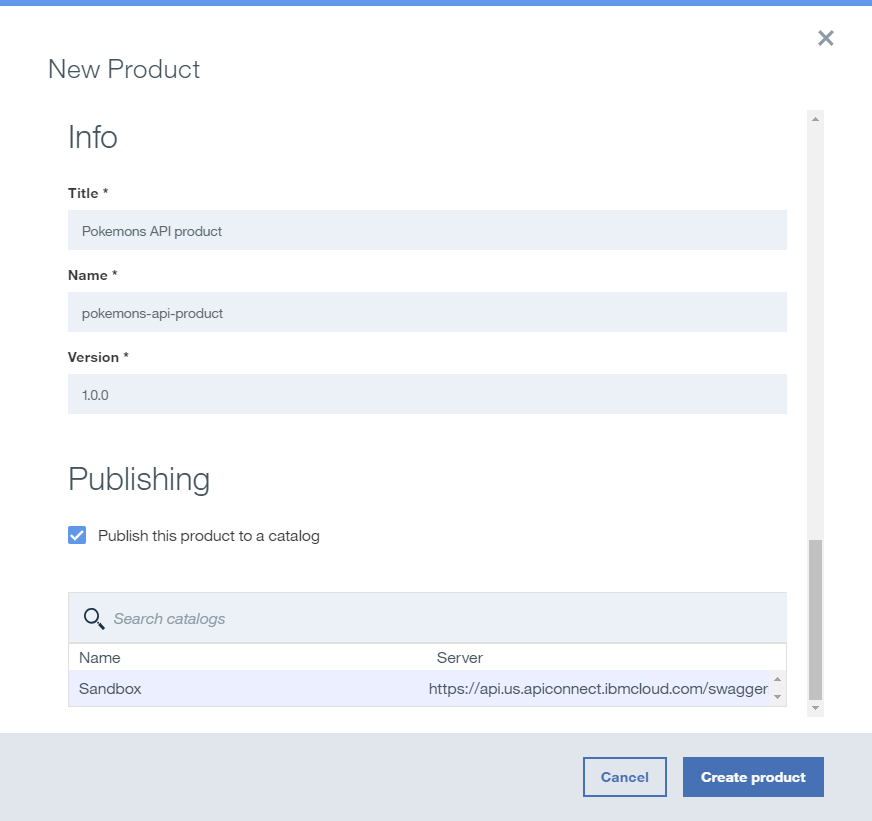The width and height of the screenshot is (872, 821).
Task: Click the dialog's vertical scrollbar thumb
Action: coord(815,620)
